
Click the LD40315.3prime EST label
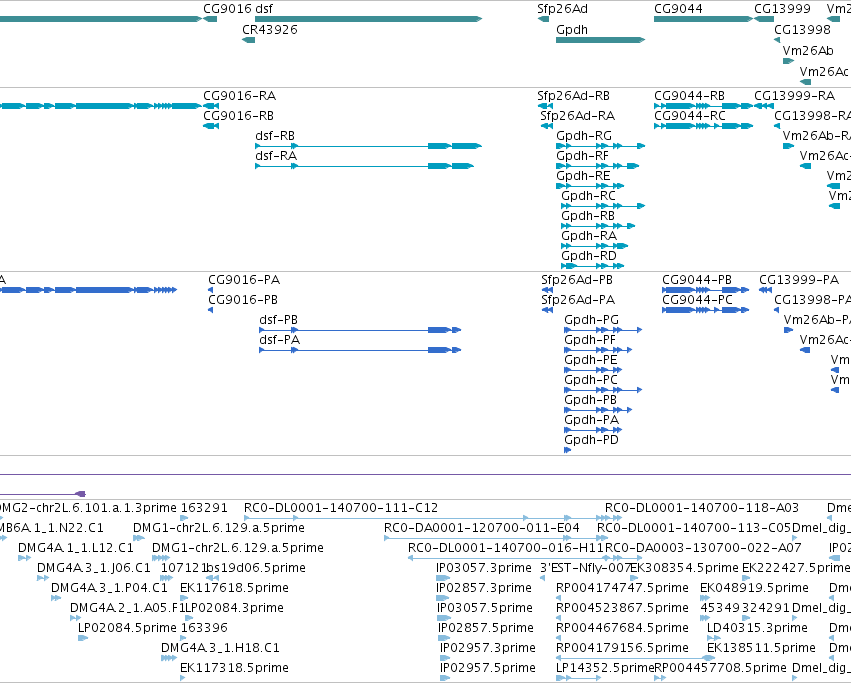757,628
